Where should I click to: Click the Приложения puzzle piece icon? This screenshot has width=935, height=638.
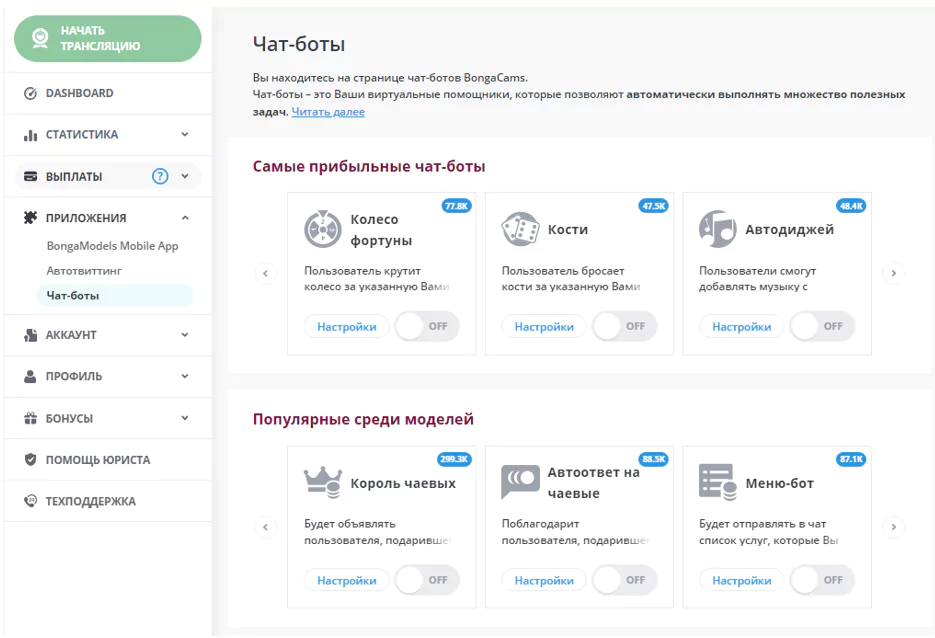[30, 218]
